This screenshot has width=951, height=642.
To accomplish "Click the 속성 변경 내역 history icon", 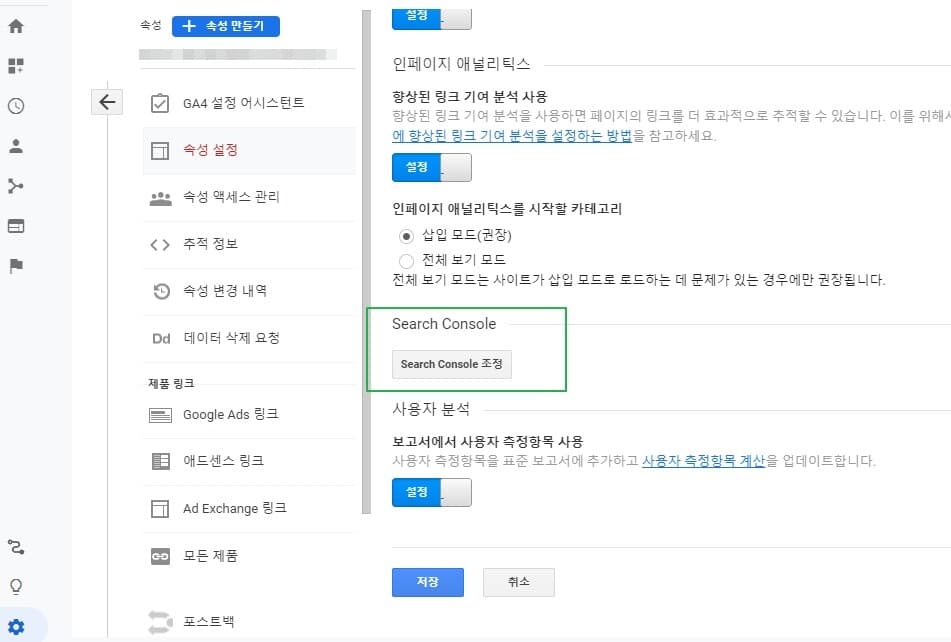I will click(x=161, y=292).
